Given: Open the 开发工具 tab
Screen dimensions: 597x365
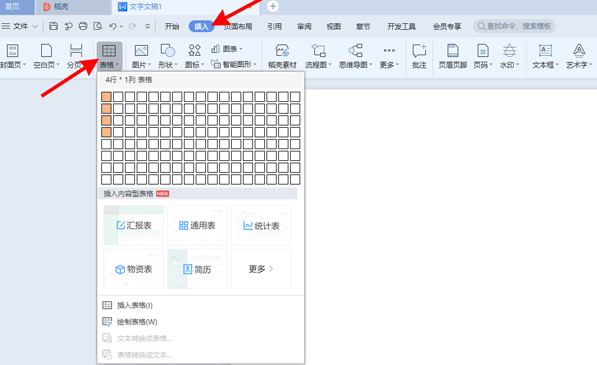Looking at the screenshot, I should point(401,26).
